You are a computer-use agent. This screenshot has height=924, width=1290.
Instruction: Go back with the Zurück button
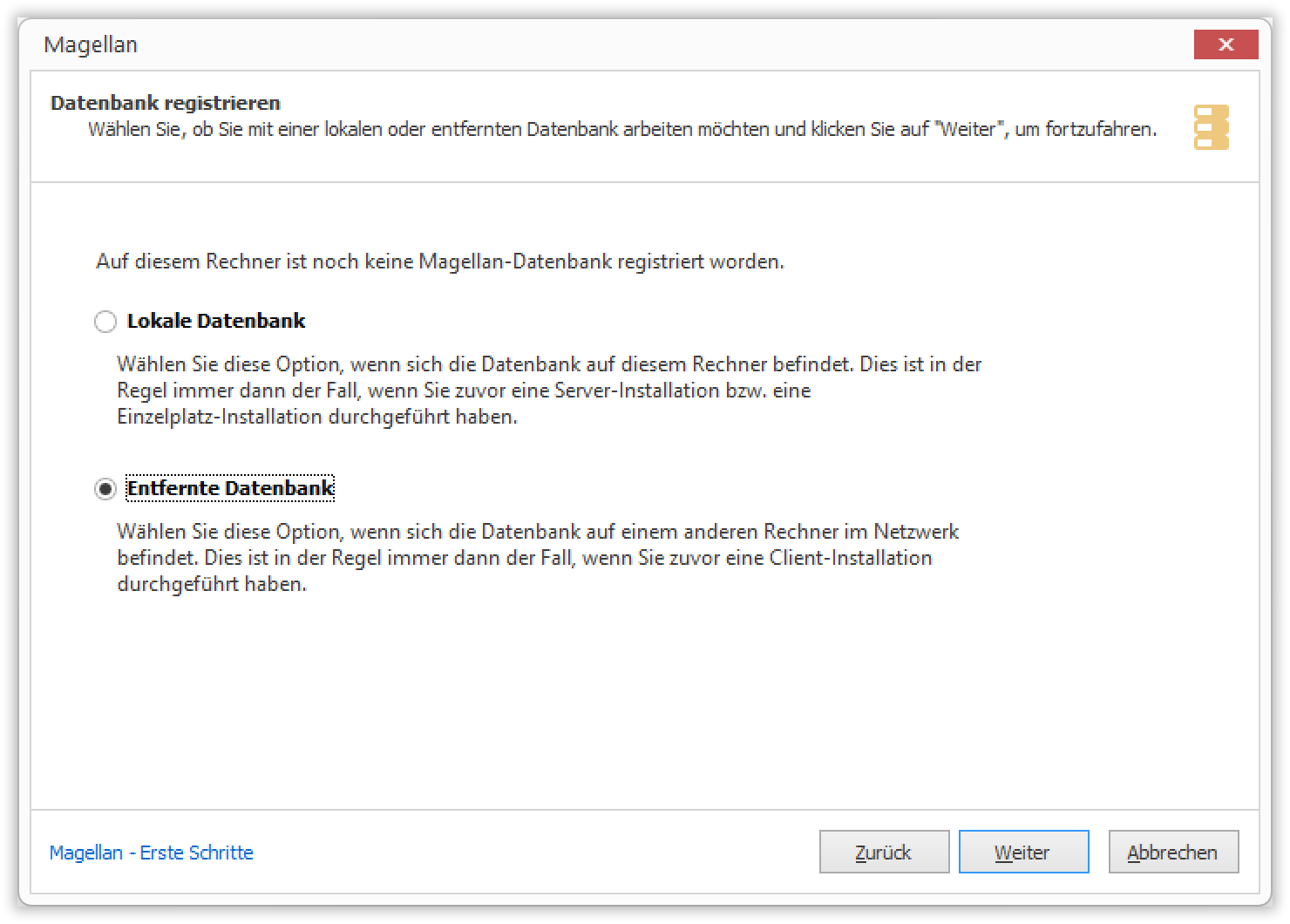[x=884, y=852]
